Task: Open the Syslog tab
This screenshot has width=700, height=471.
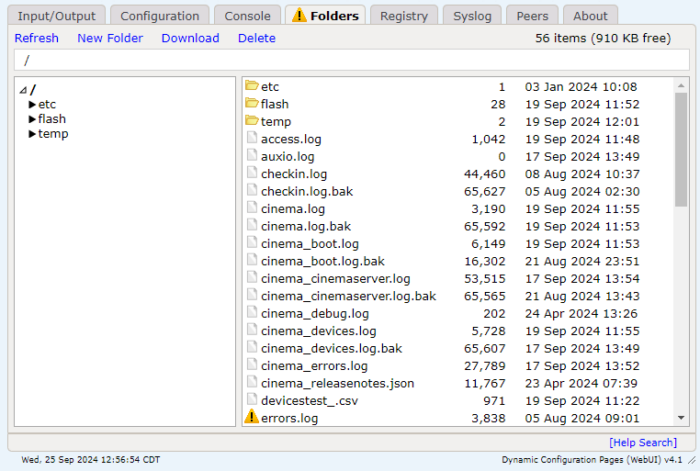Action: point(472,16)
